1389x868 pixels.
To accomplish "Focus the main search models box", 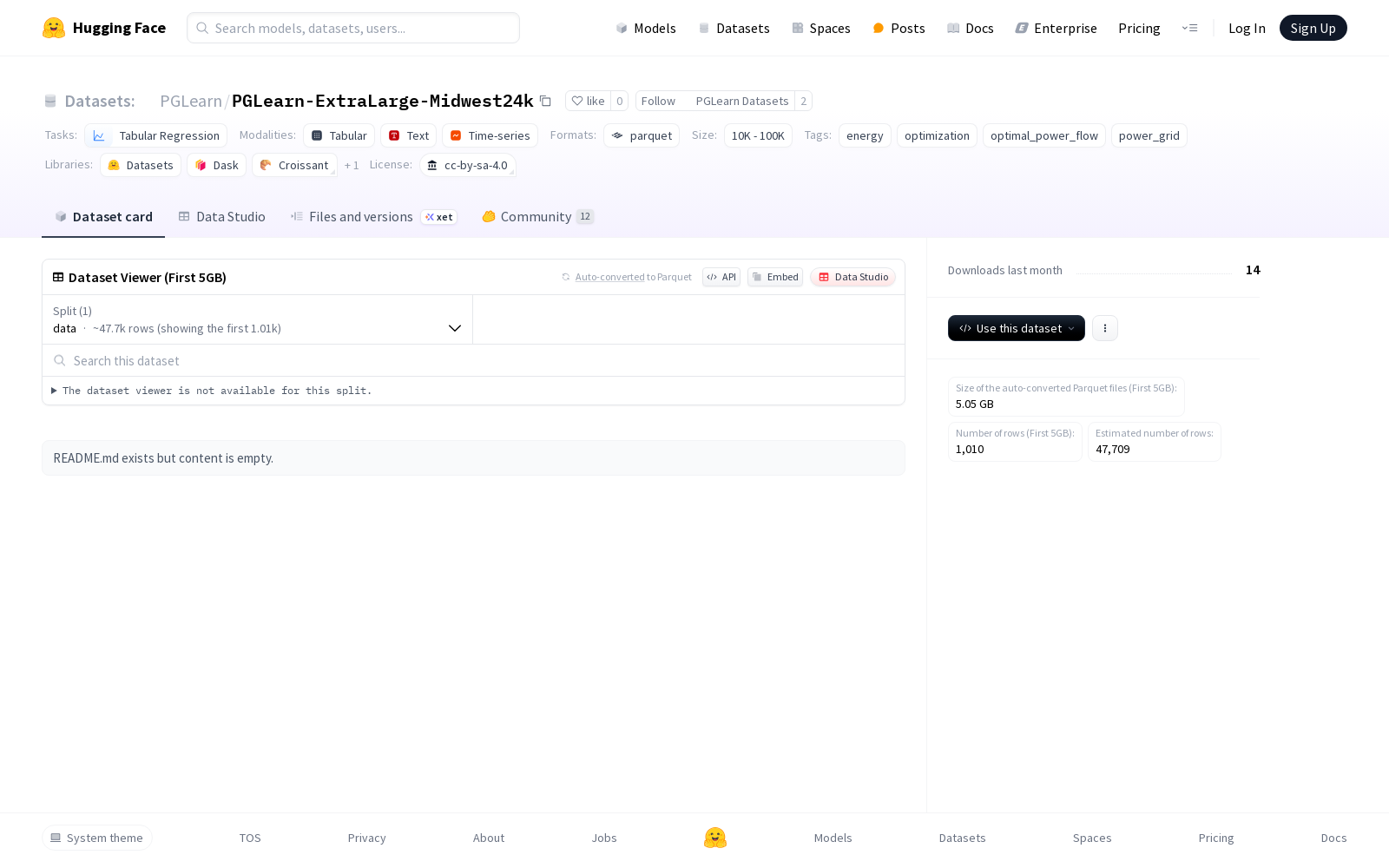I will coord(353,28).
